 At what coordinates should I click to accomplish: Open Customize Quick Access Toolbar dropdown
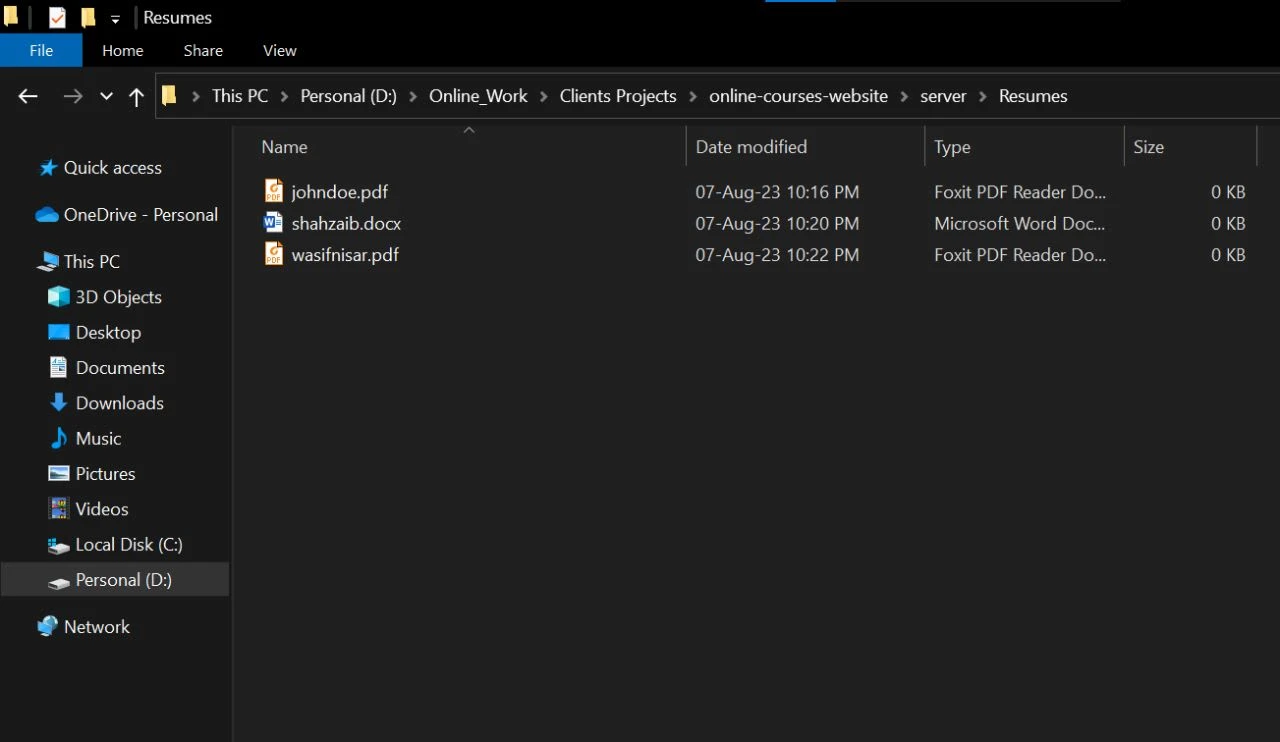115,18
